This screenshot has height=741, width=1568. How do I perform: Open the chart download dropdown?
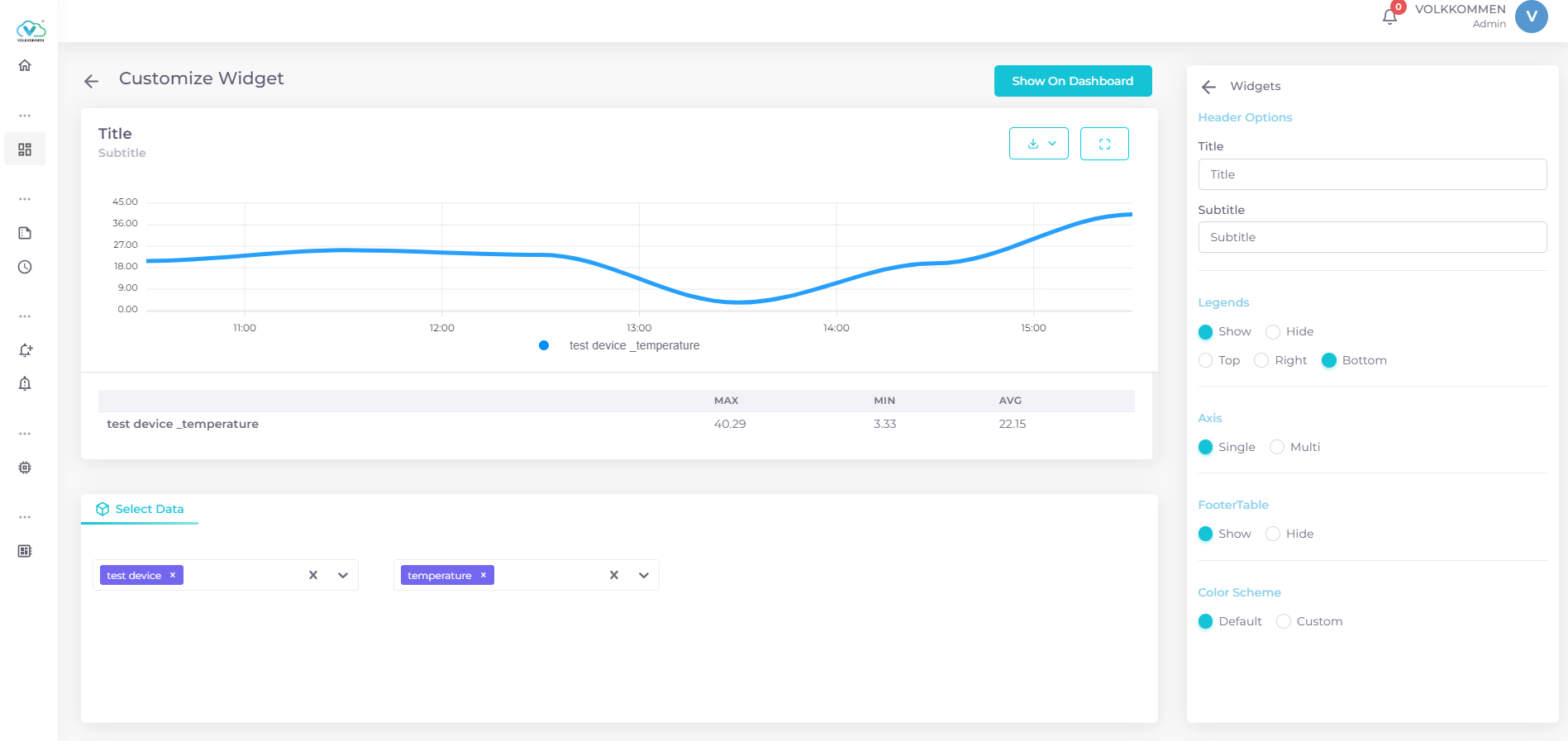point(1039,144)
